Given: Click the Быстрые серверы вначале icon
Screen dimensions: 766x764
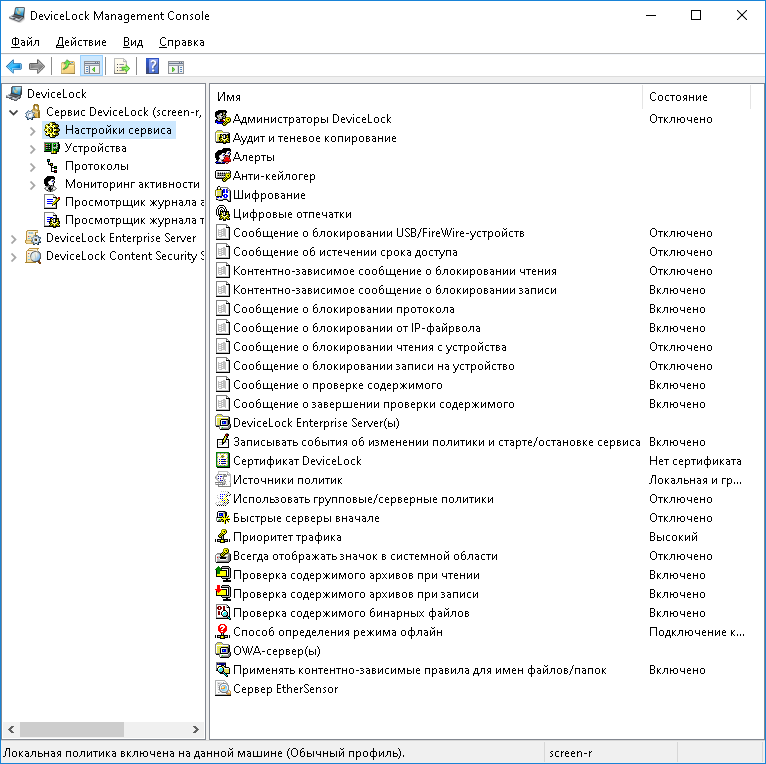Looking at the screenshot, I should click(x=223, y=517).
